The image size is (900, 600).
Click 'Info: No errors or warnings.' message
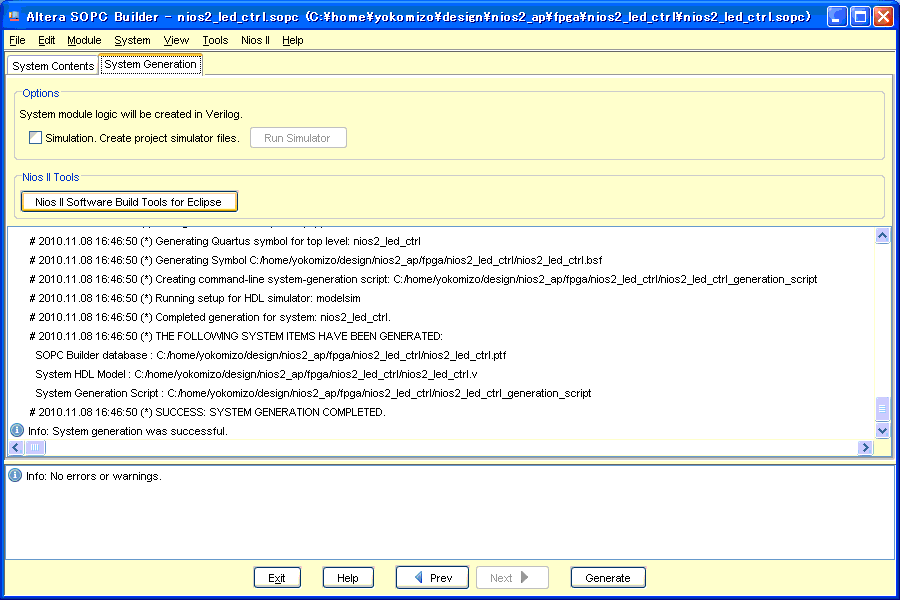pyautogui.click(x=94, y=477)
